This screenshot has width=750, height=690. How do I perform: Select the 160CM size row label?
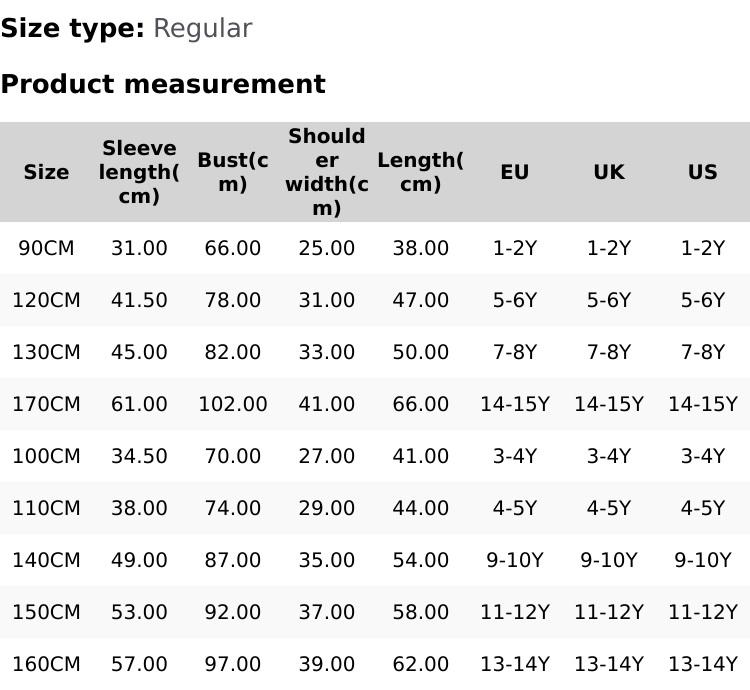pos(46,664)
